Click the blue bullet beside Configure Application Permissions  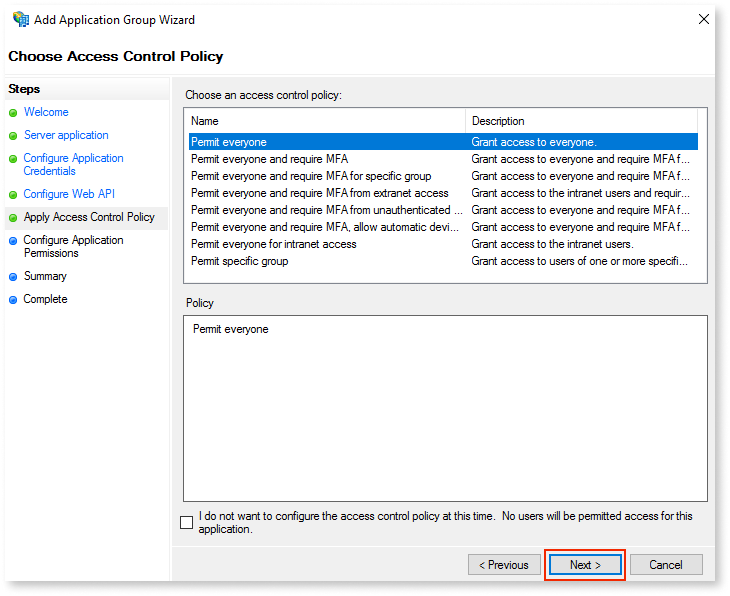click(x=13, y=241)
